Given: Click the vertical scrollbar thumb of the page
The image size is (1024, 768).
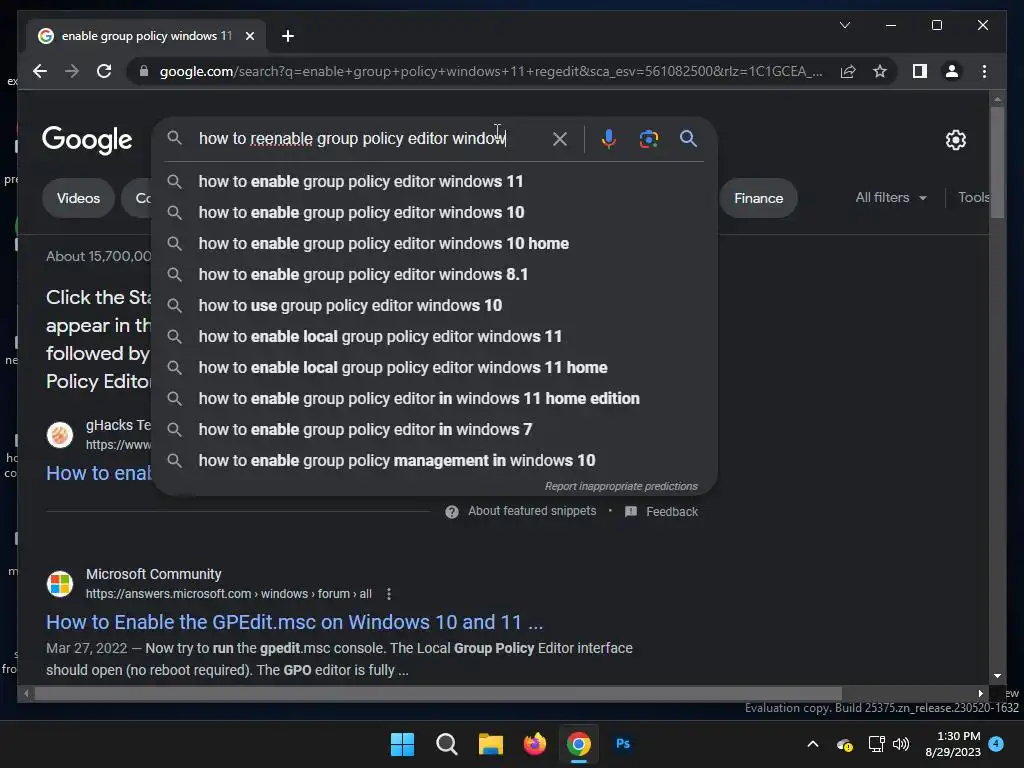Looking at the screenshot, I should click(997, 162).
